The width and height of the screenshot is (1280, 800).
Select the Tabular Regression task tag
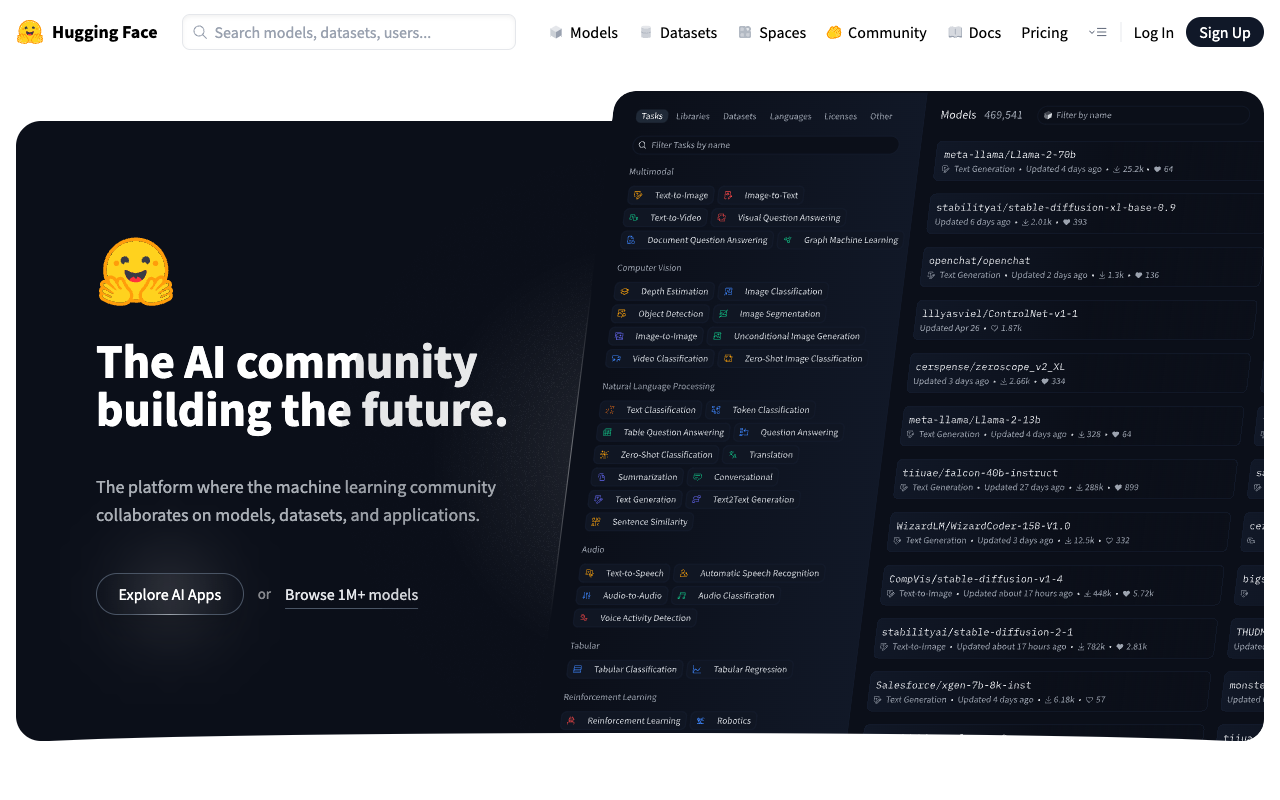tap(739, 669)
